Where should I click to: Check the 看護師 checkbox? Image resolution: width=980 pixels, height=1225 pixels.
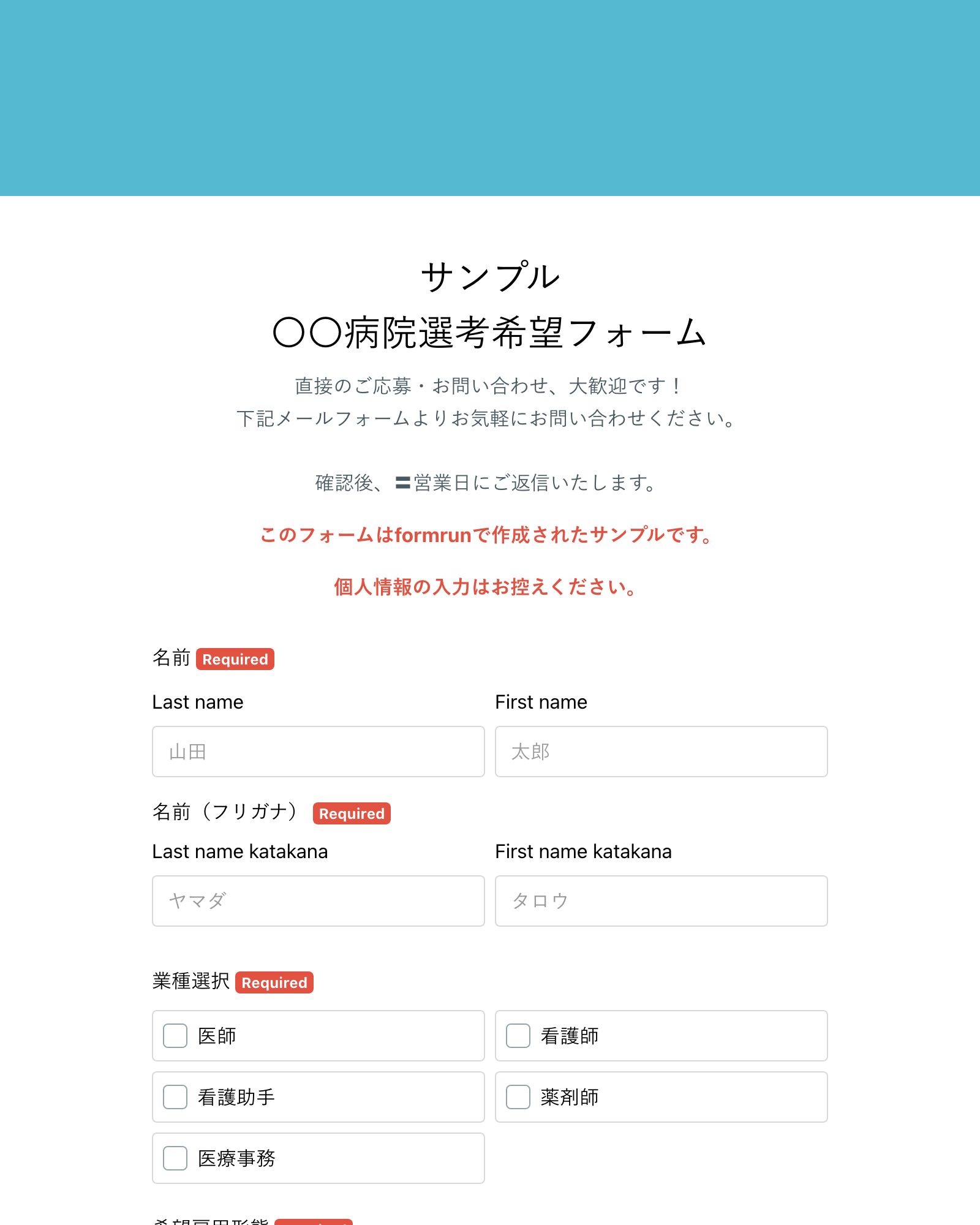[517, 1036]
